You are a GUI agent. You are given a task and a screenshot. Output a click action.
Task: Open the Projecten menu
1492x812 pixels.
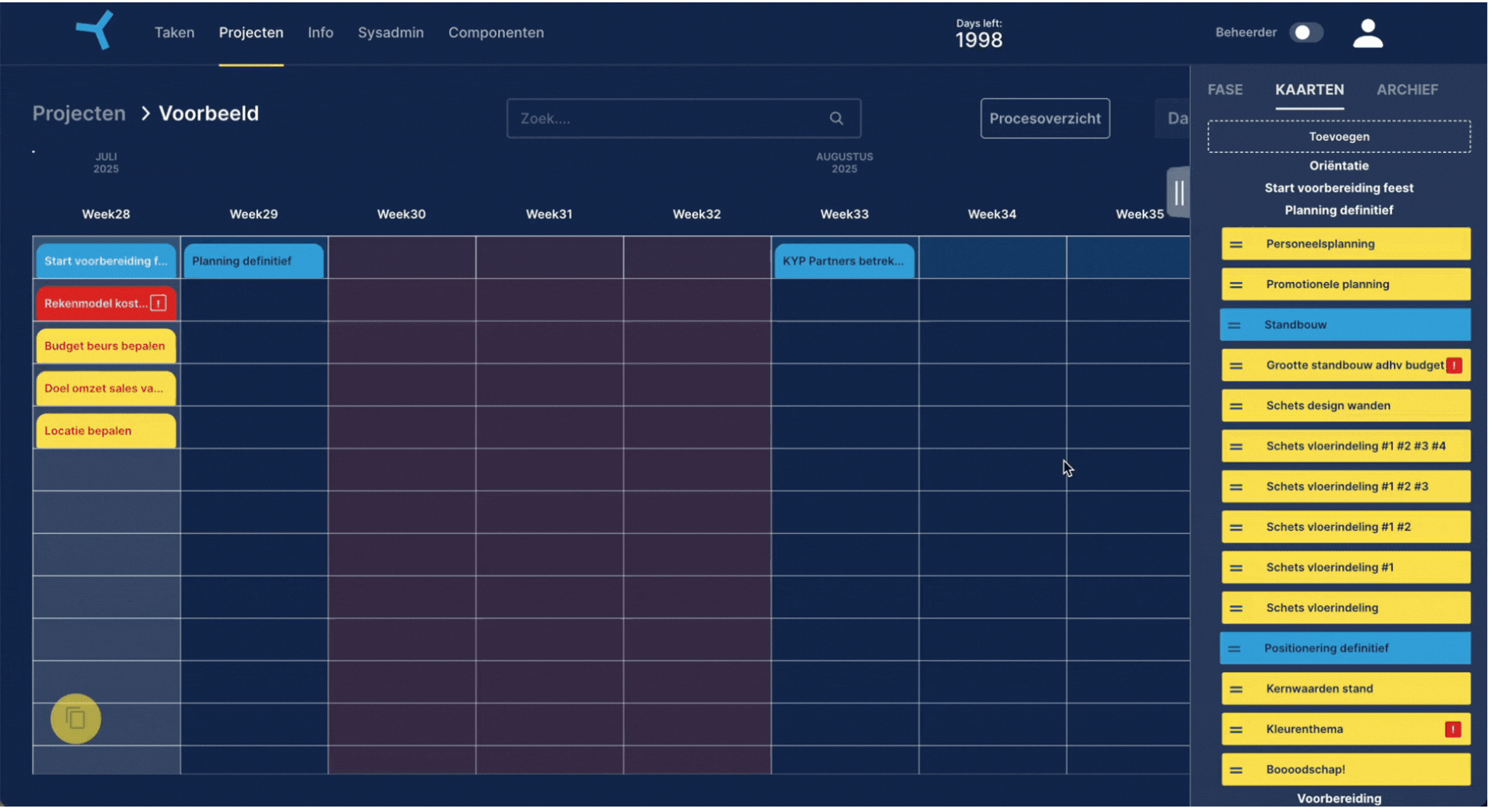pos(251,33)
